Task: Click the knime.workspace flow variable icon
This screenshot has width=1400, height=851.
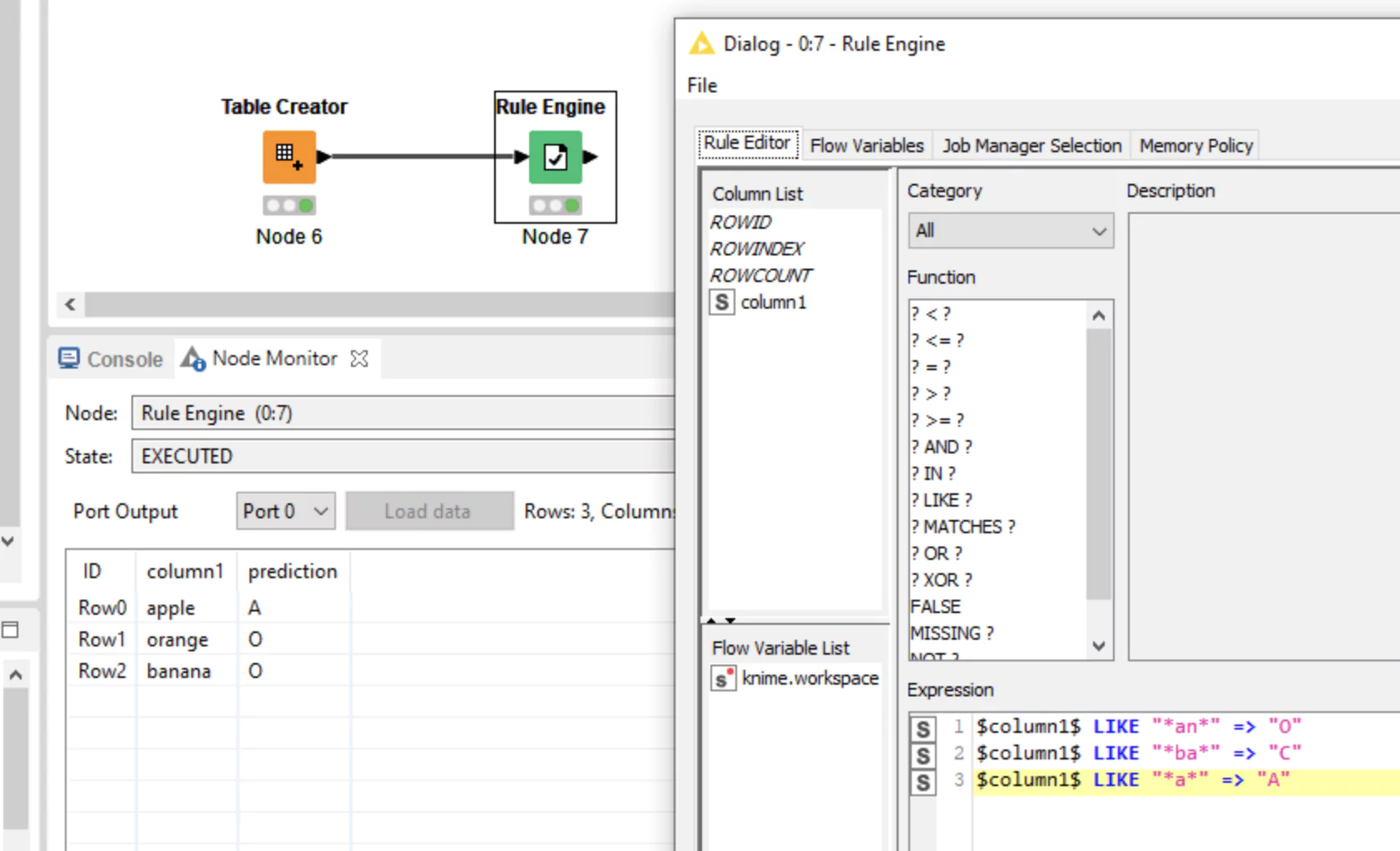Action: [723, 678]
